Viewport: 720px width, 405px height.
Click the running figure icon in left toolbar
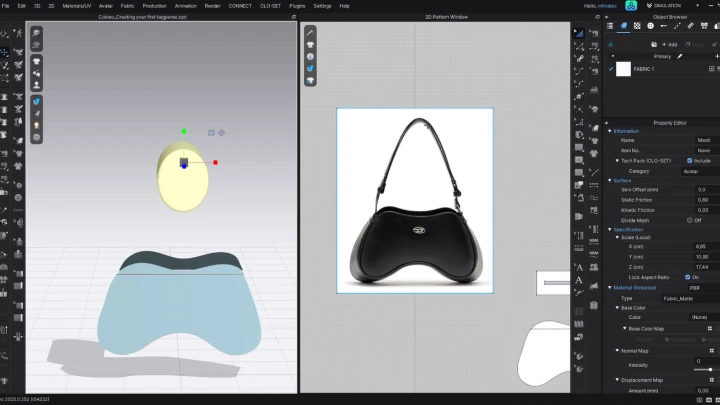coord(18,33)
